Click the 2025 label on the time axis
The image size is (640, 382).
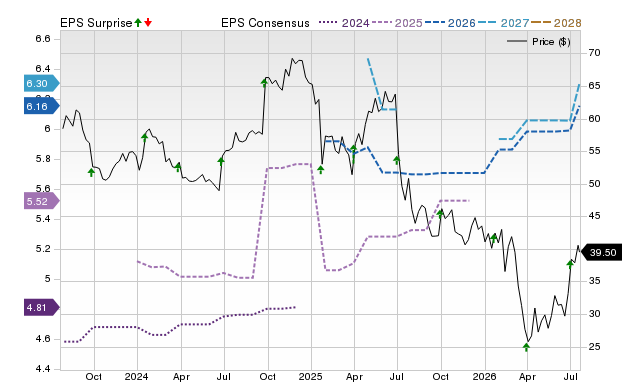[x=310, y=376]
